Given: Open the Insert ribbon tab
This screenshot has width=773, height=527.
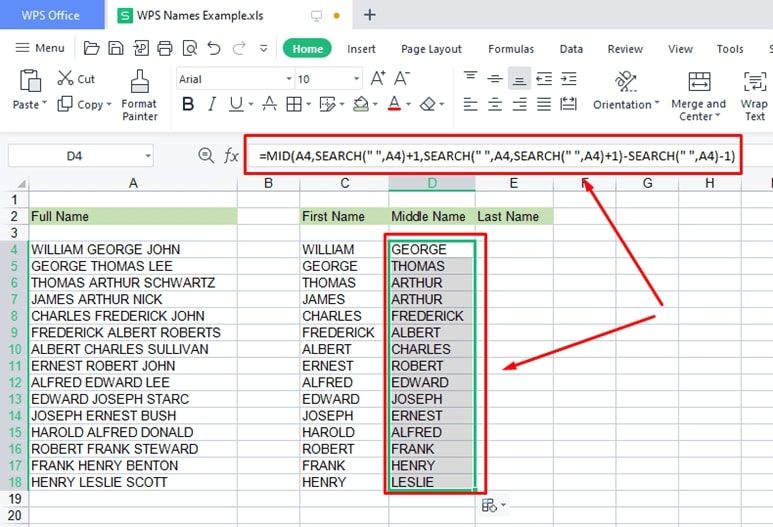Looking at the screenshot, I should click(361, 49).
